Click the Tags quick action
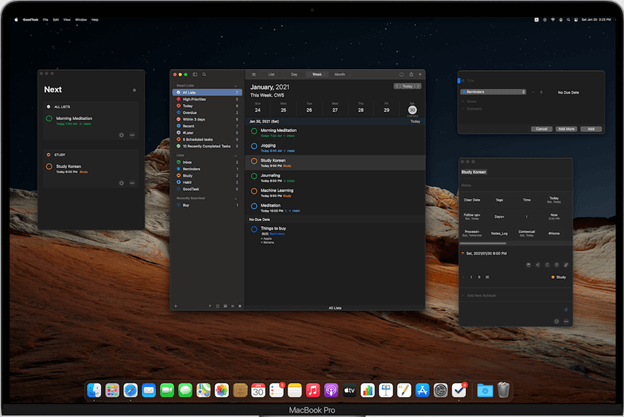624x417 pixels. click(499, 200)
